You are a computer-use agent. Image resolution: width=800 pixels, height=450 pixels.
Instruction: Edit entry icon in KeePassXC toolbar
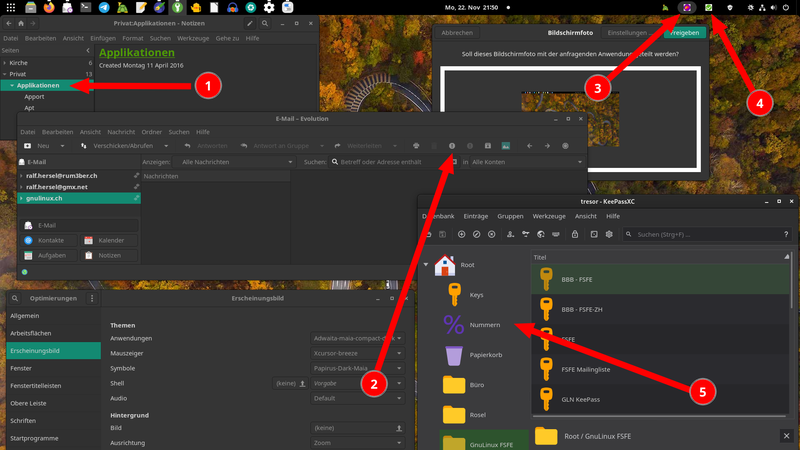click(x=477, y=234)
